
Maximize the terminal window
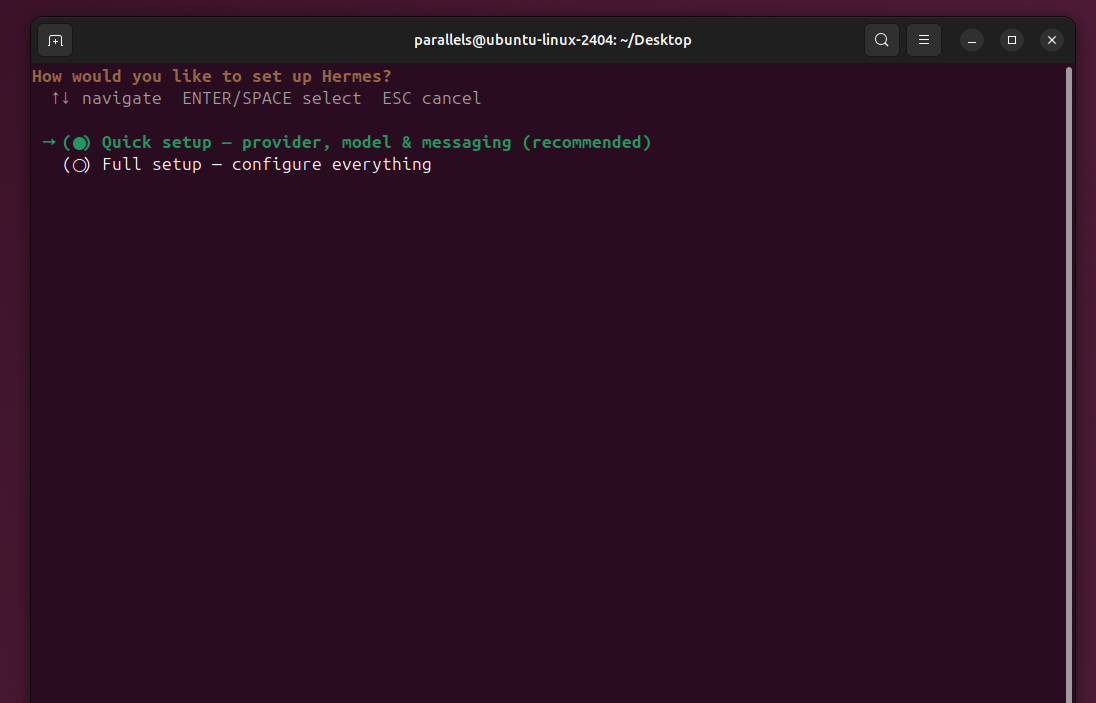1011,41
